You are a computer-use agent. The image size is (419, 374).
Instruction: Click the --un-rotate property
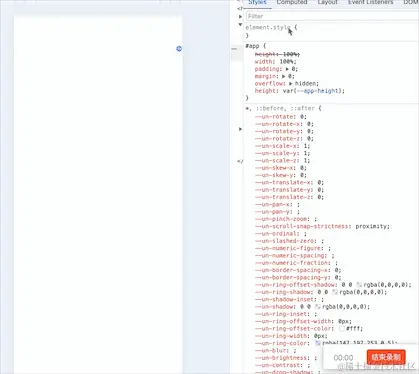[275, 117]
